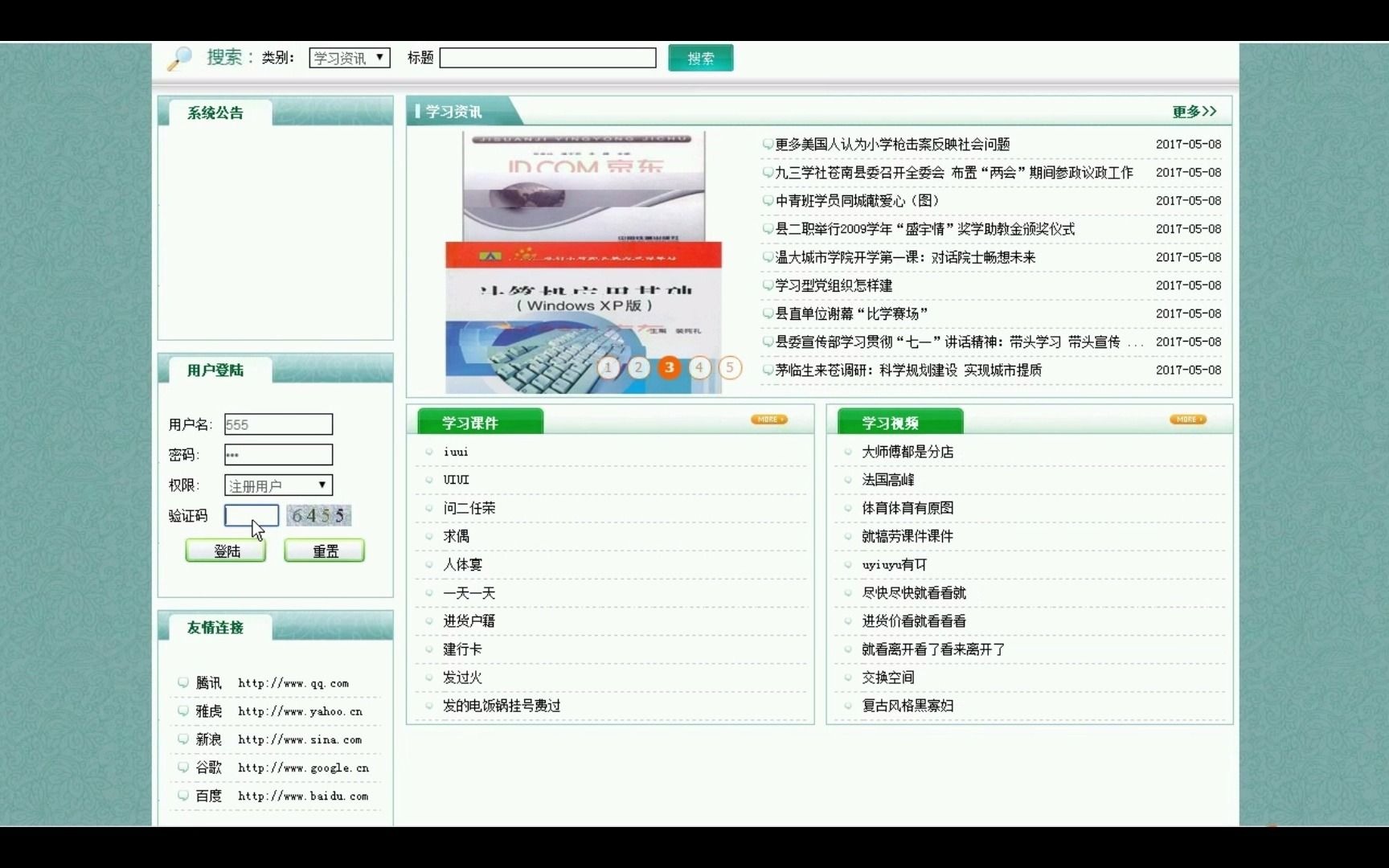Click the 验证码 input box

click(252, 515)
